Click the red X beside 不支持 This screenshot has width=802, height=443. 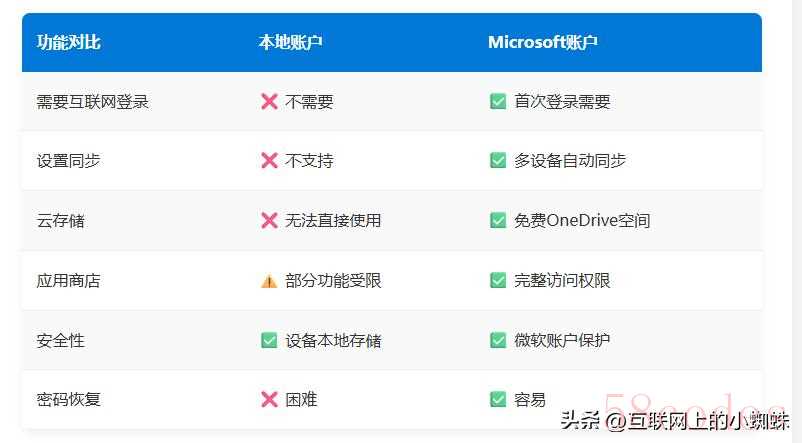pyautogui.click(x=269, y=161)
